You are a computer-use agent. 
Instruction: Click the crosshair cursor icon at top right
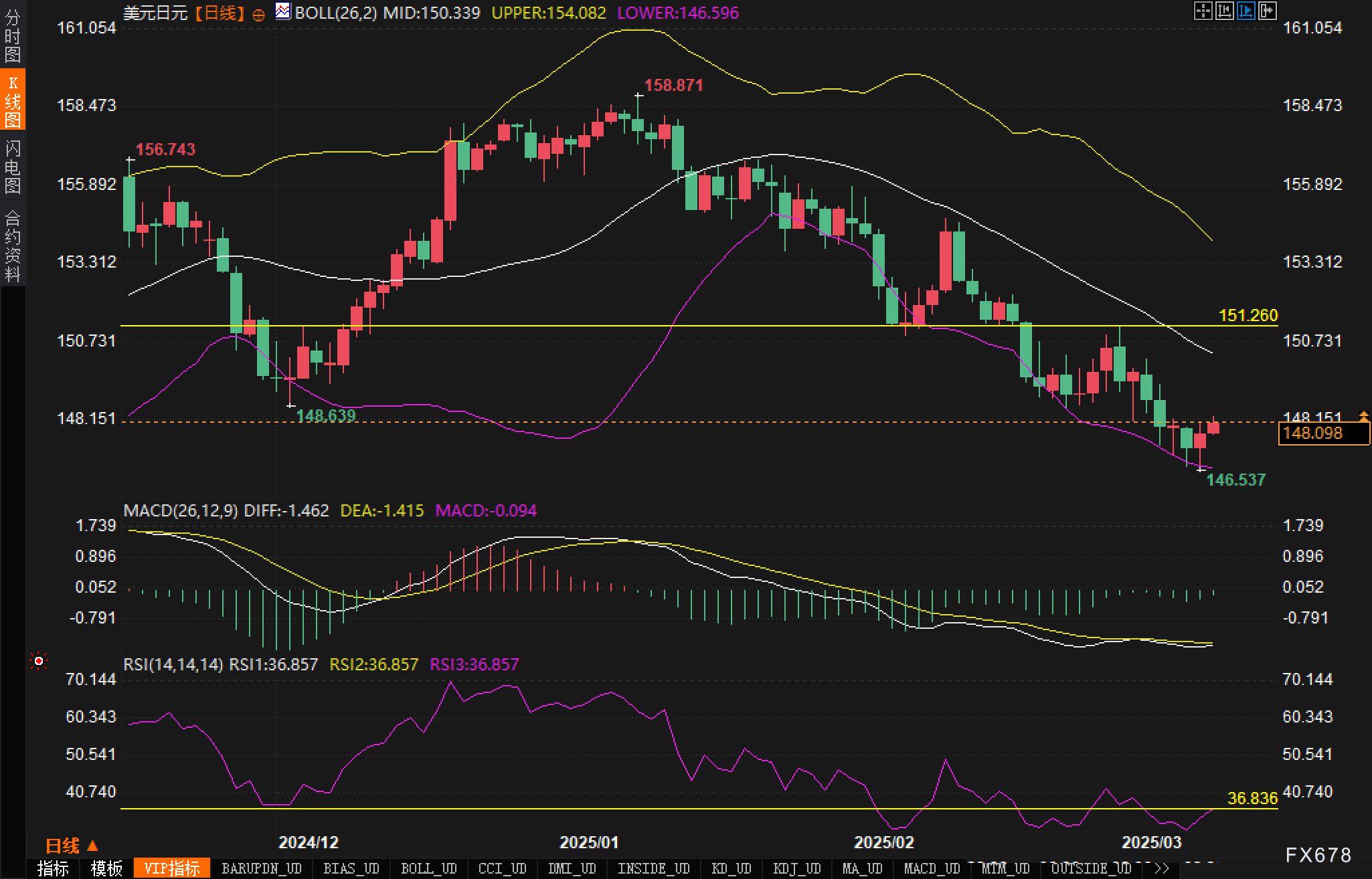(1203, 11)
